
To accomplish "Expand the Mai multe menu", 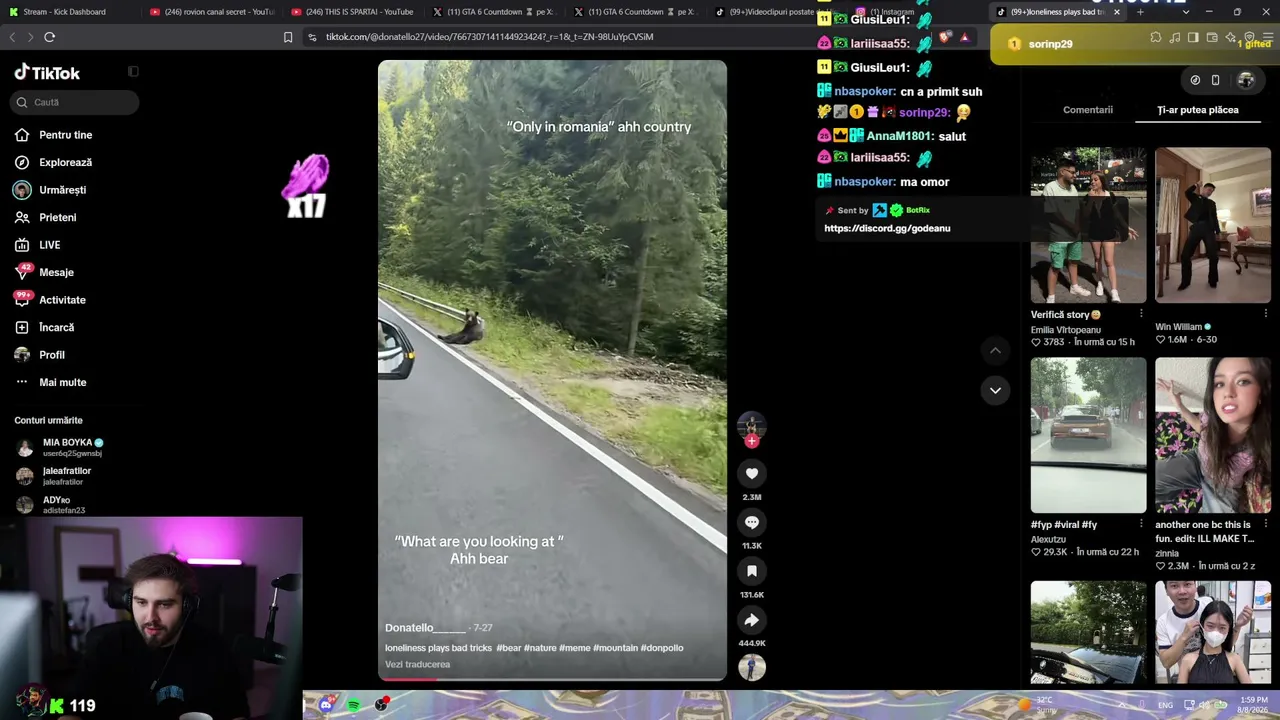I will point(62,382).
